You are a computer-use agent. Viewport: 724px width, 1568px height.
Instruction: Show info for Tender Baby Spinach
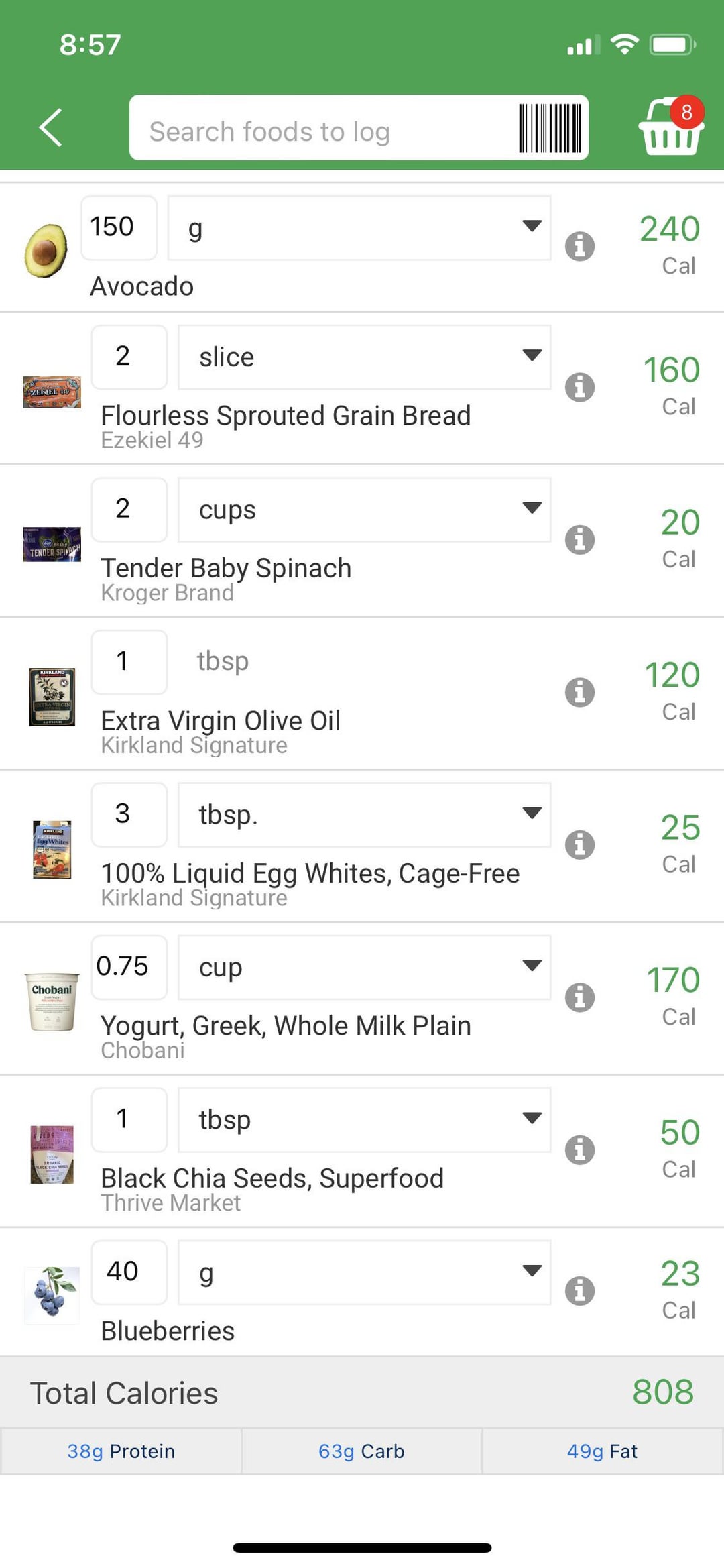pos(580,540)
